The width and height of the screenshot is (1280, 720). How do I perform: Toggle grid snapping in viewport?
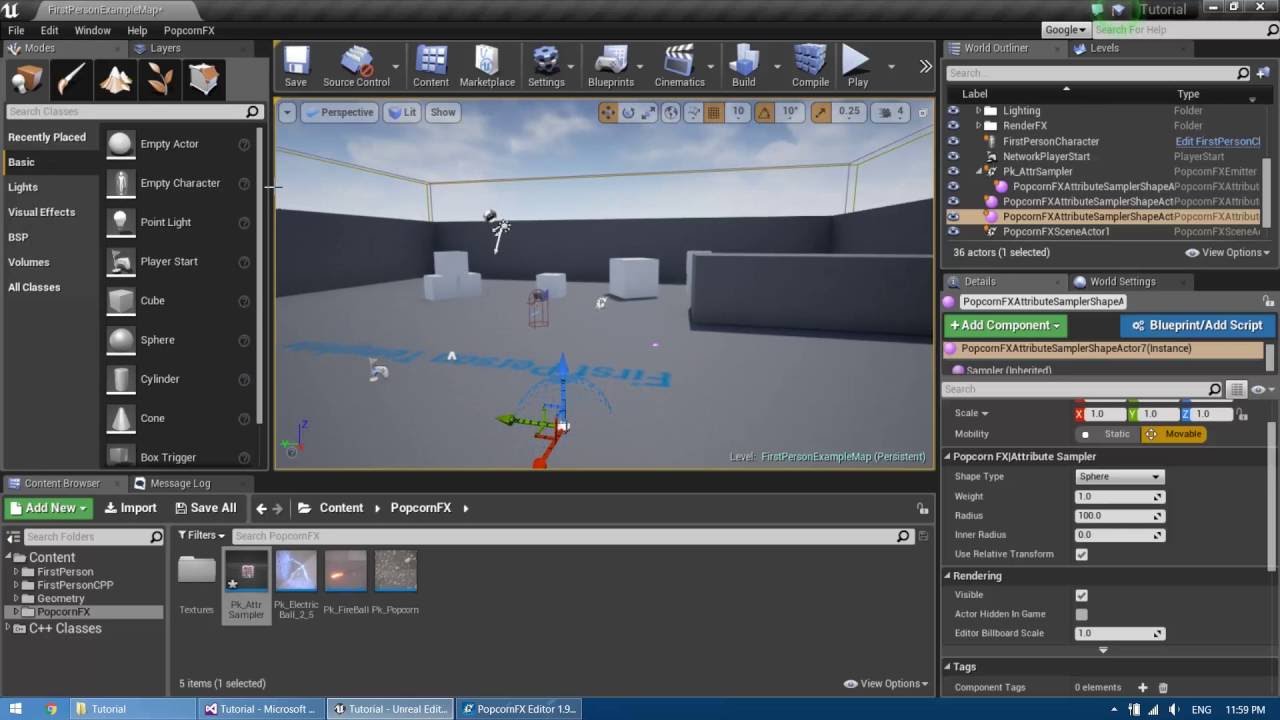click(x=715, y=112)
